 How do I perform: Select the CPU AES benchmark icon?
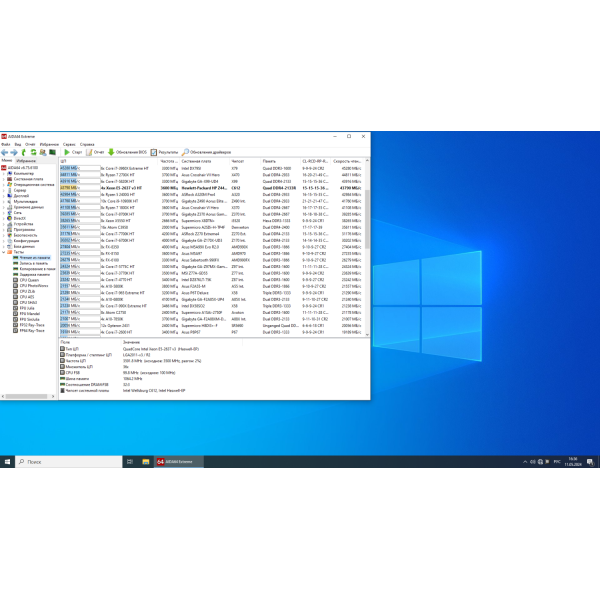coord(16,297)
